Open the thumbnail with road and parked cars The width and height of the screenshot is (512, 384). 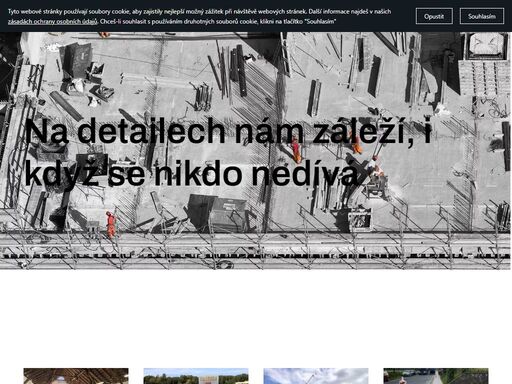point(436,376)
